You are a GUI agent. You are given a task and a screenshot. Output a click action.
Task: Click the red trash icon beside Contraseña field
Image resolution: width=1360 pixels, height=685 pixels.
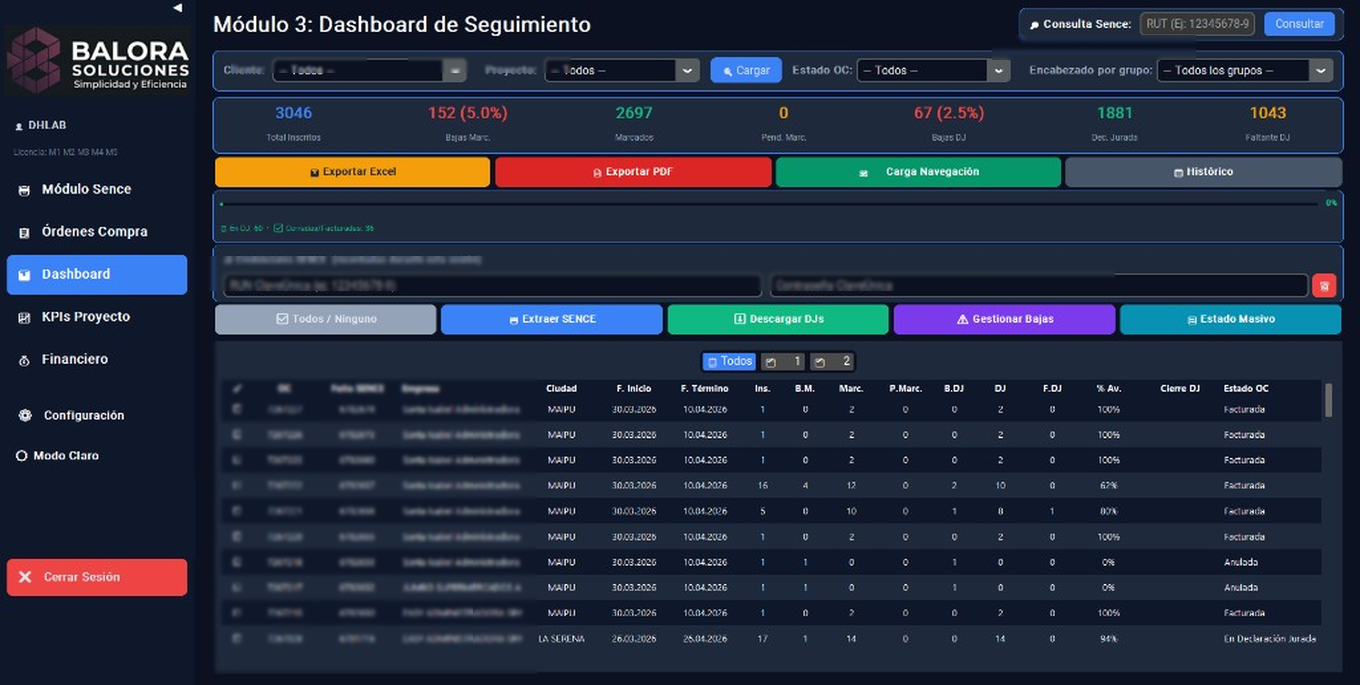tap(1323, 286)
